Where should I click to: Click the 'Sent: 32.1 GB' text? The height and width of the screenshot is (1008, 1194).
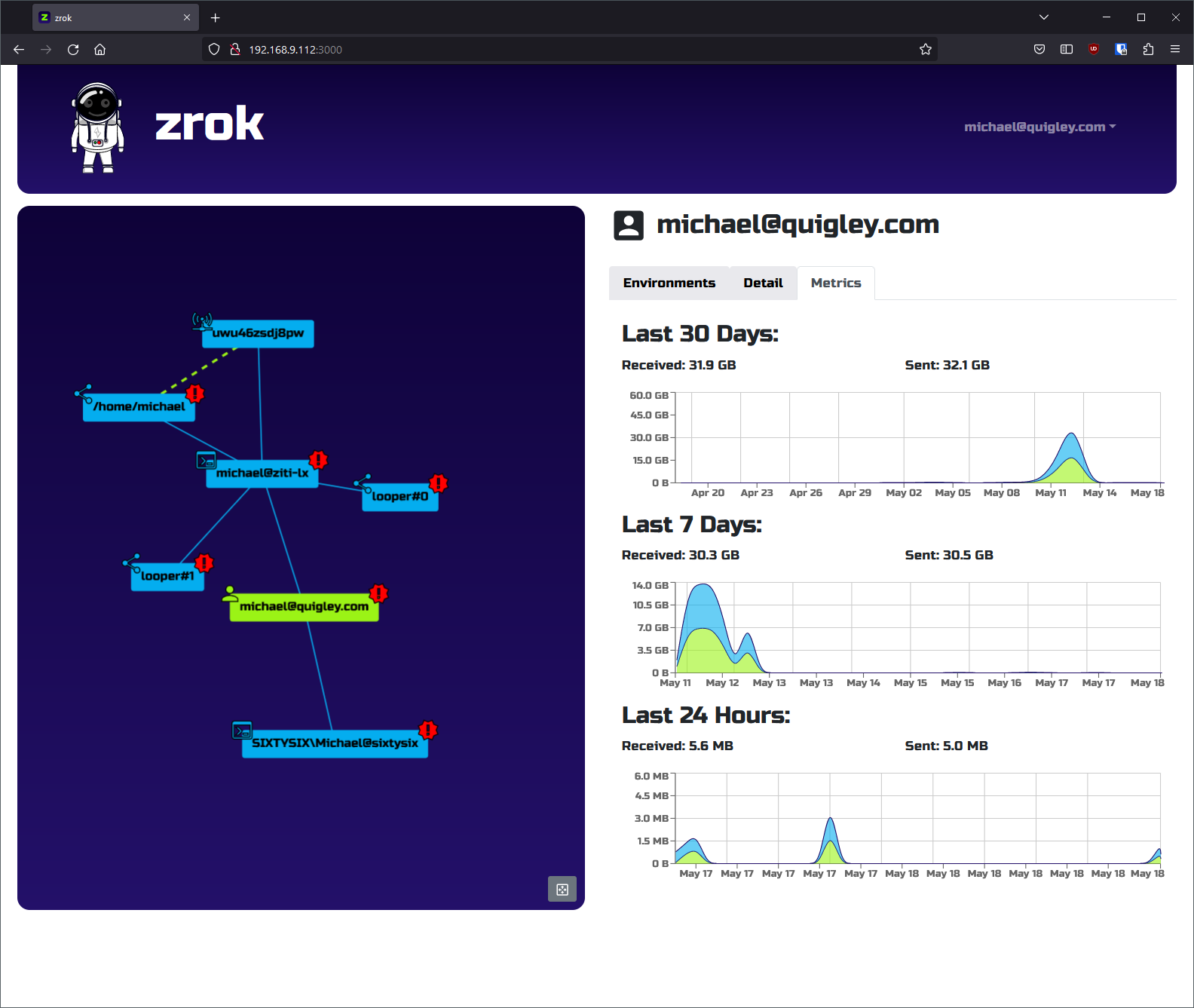click(x=947, y=366)
